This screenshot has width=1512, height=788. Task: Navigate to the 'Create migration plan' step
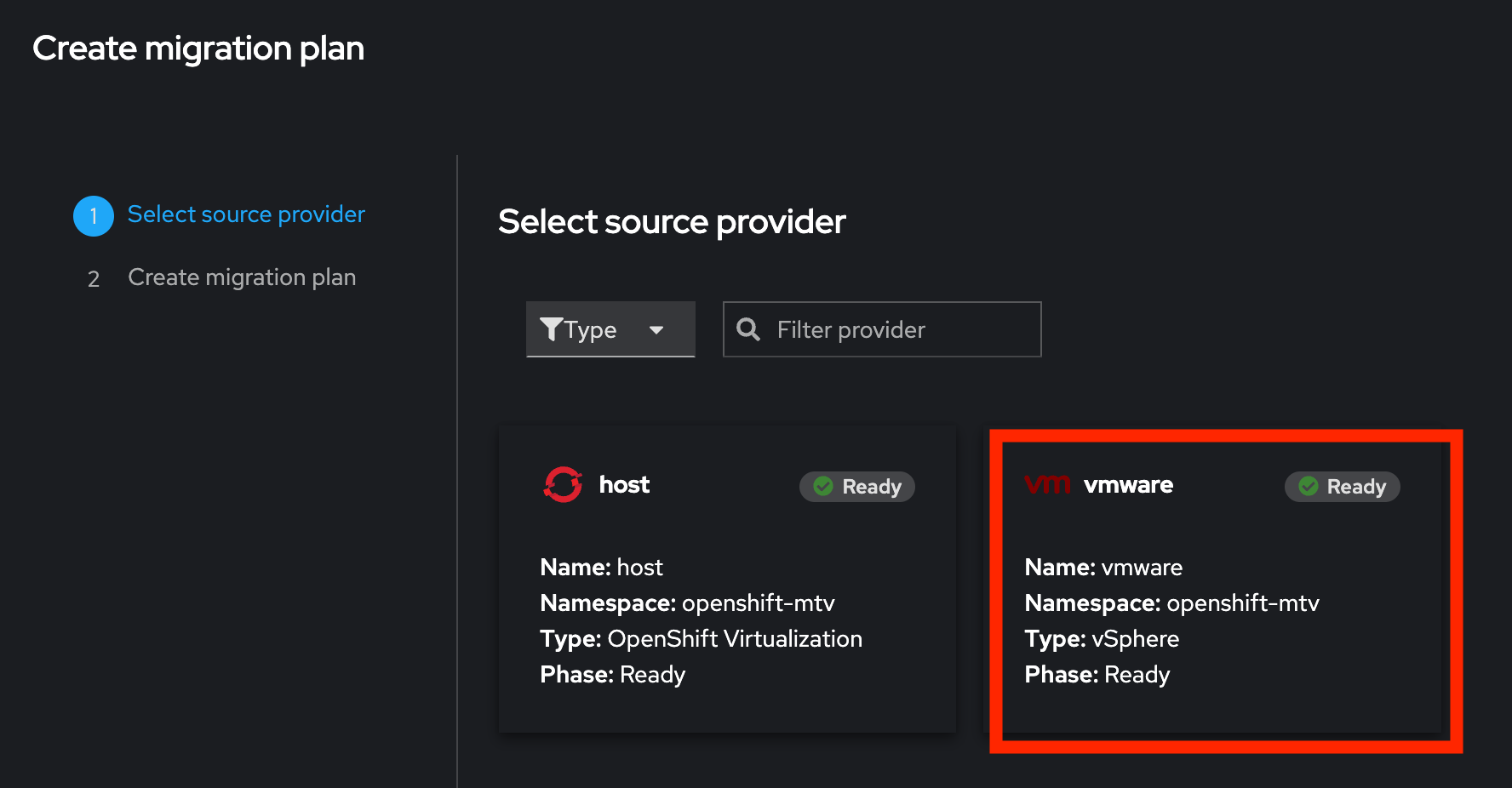pyautogui.click(x=242, y=277)
